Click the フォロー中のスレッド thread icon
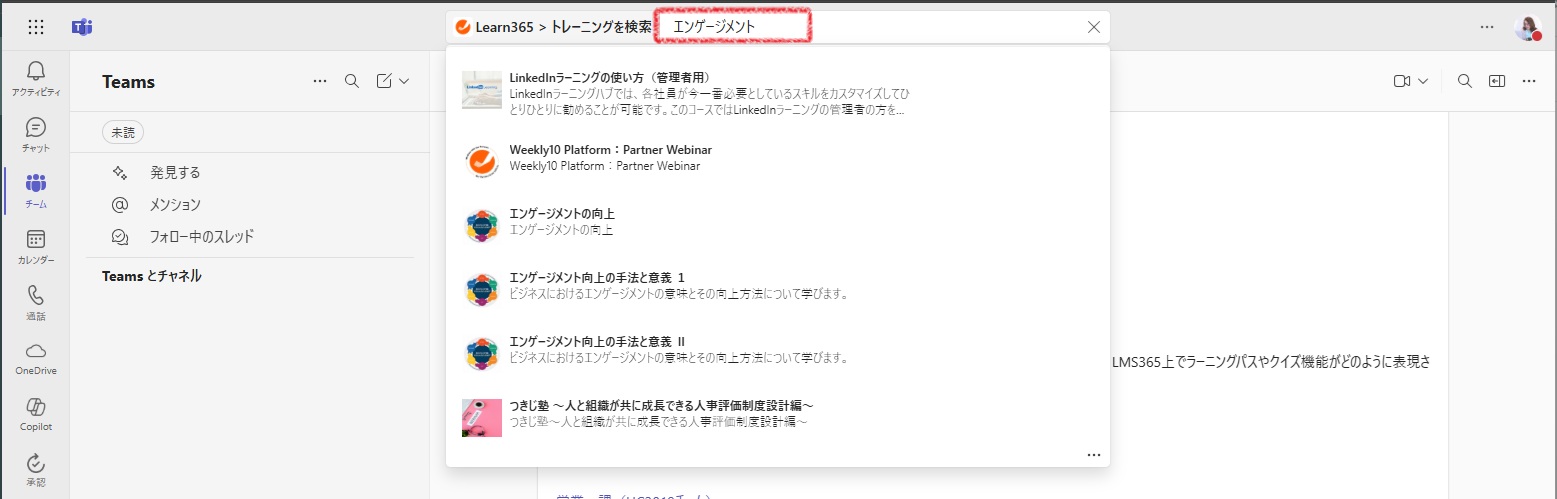 point(120,237)
